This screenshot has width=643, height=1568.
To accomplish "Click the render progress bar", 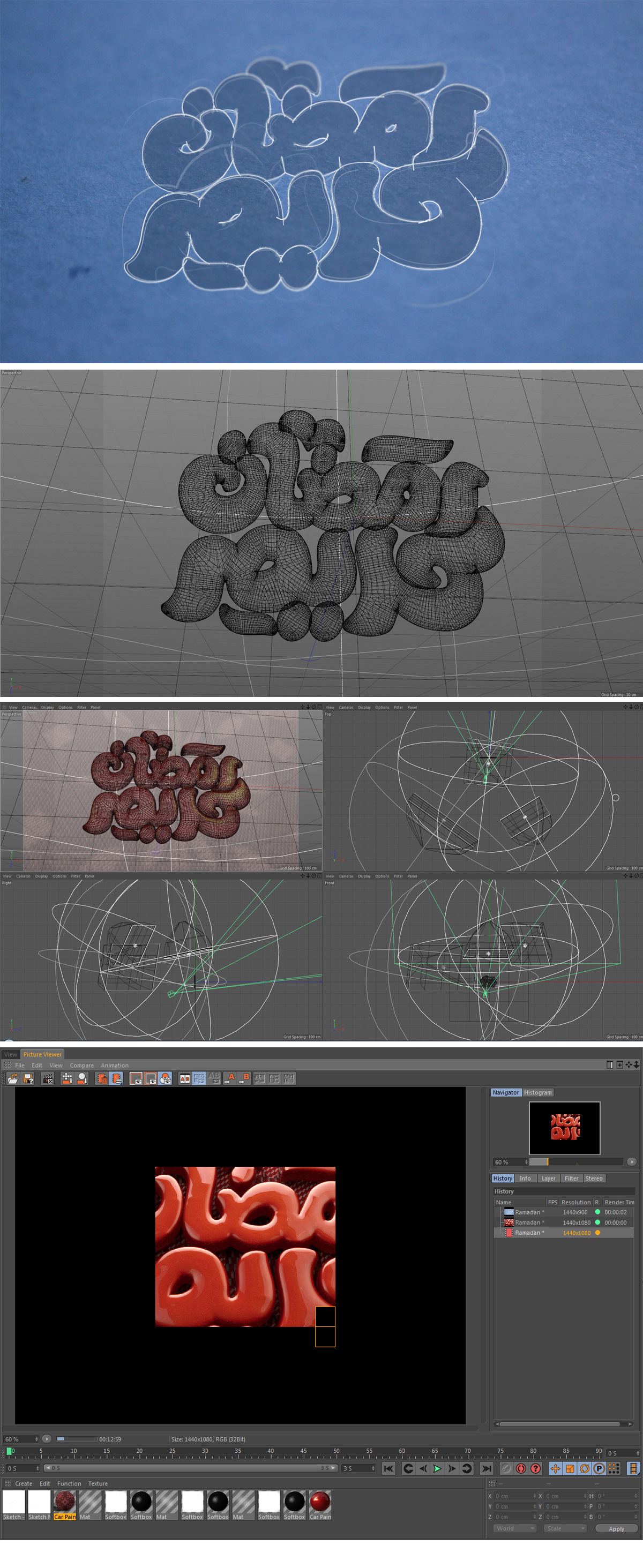I will (77, 1439).
